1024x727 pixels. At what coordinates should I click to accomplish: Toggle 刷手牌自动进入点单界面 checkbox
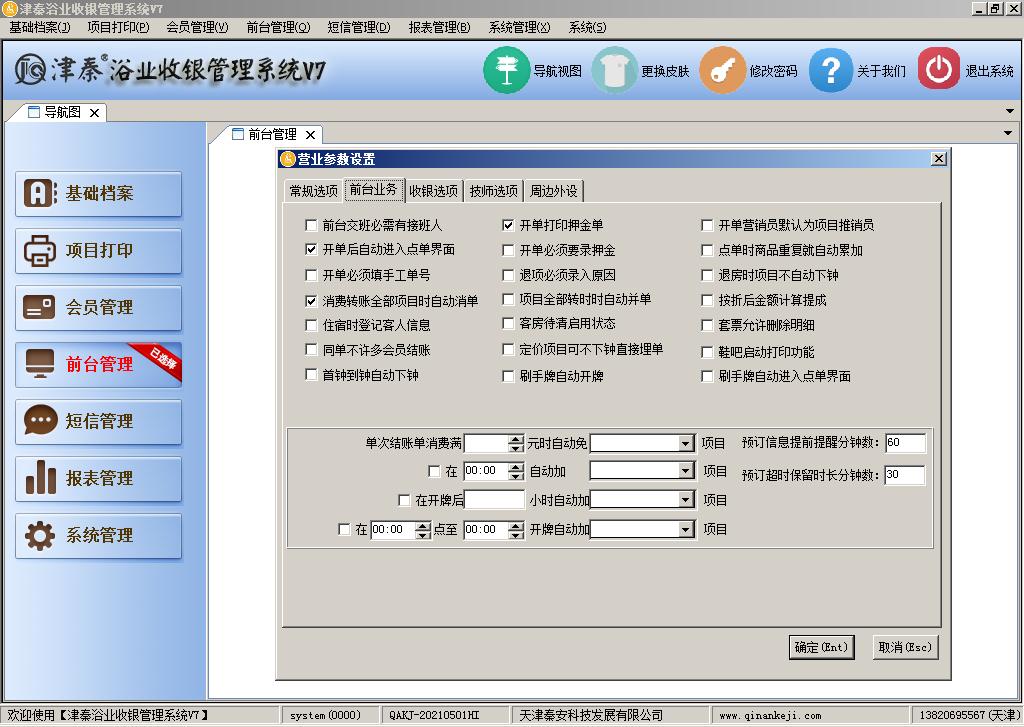click(x=707, y=377)
